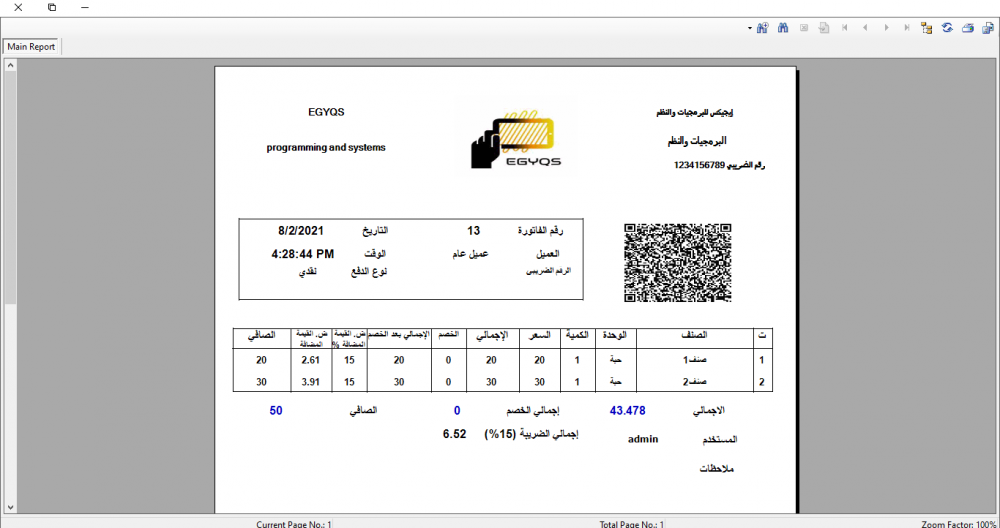
Task: Click the VAT amount 2.61 cell
Action: [x=311, y=360]
